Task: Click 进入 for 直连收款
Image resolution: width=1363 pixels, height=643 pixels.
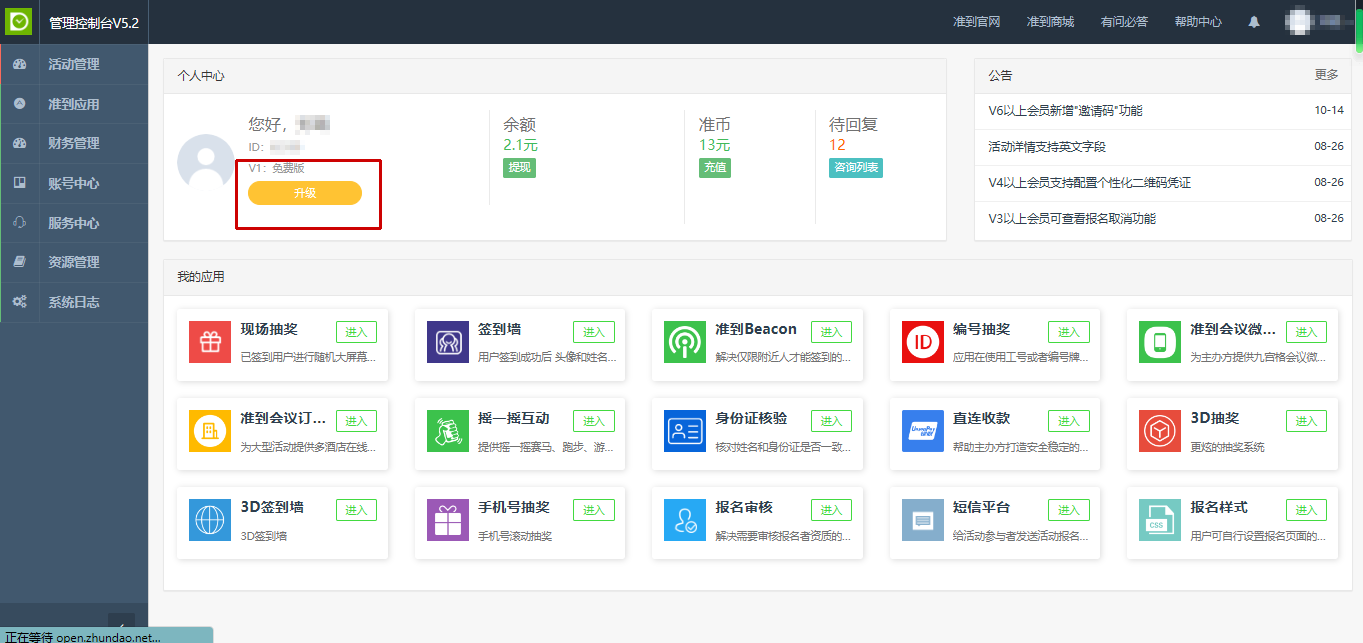Action: click(x=1069, y=421)
